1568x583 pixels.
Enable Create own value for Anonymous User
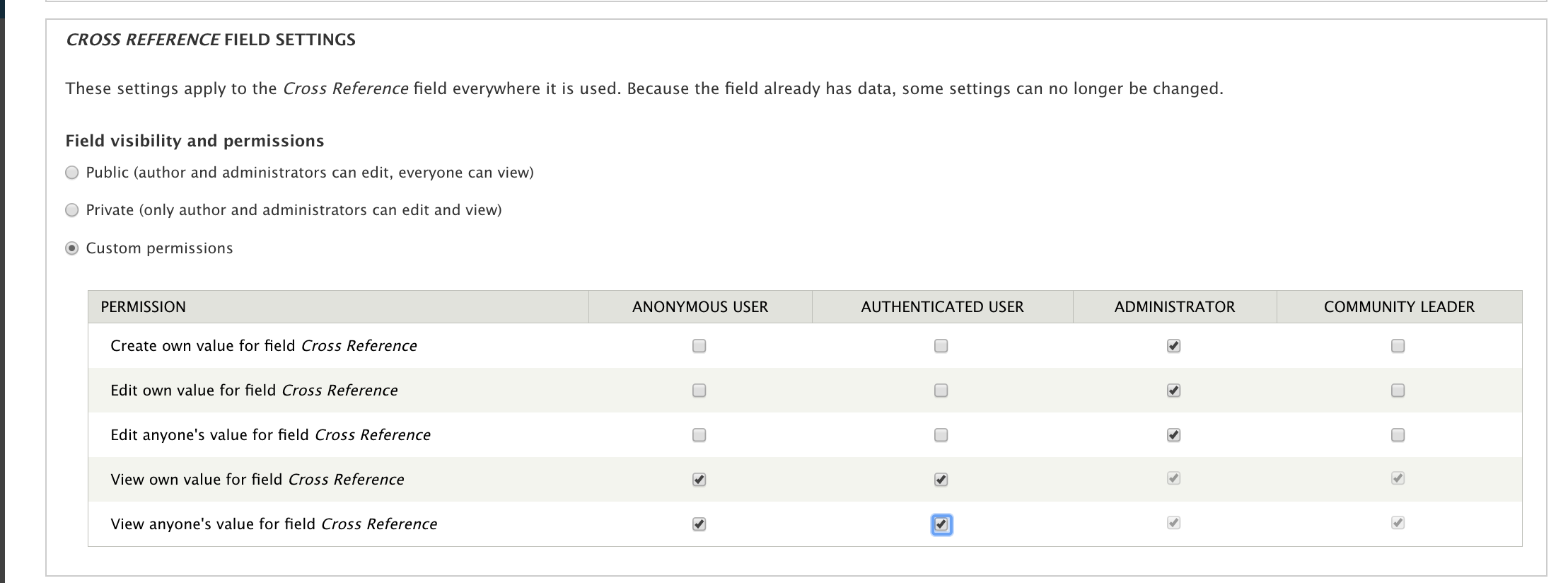699,346
